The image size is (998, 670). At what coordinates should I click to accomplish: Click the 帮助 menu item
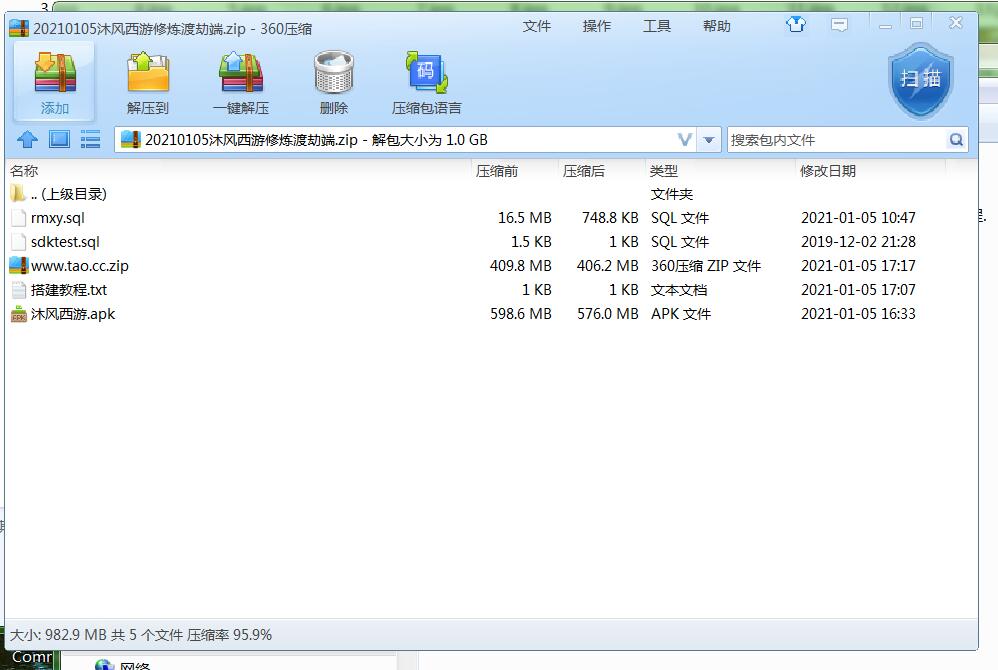pos(717,27)
